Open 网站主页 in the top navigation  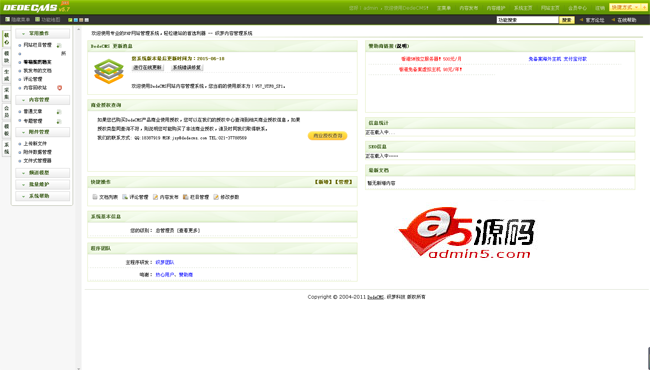[x=550, y=8]
